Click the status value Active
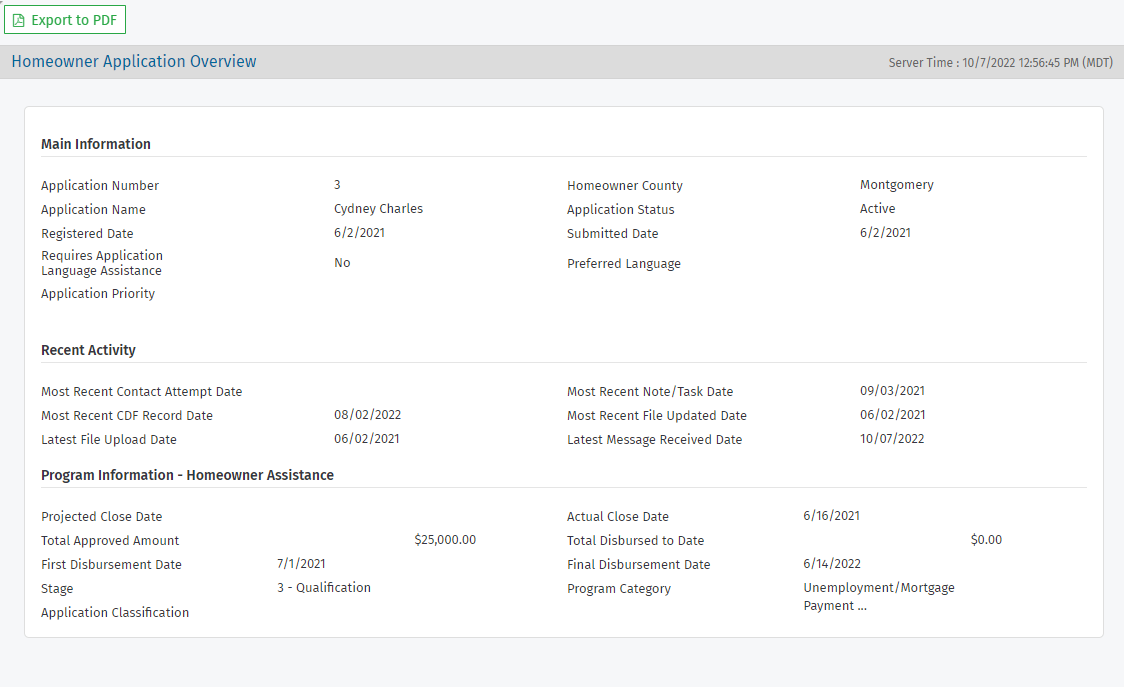Screen dimensions: 1124x687 point(877,209)
